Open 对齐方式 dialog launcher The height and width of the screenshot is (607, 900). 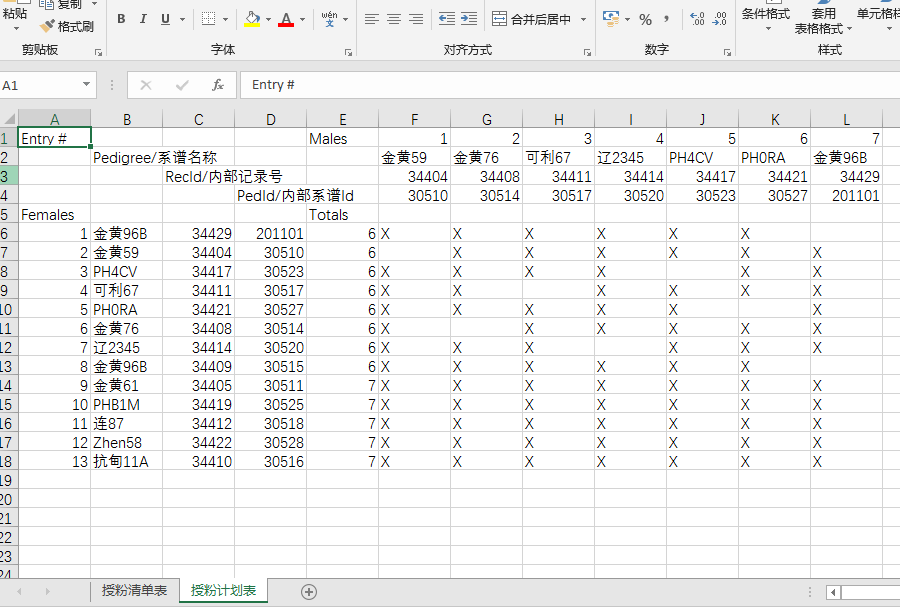(x=587, y=52)
